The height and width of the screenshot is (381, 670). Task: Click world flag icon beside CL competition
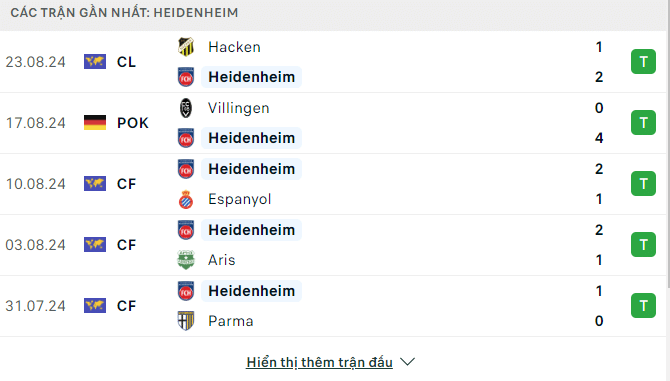[95, 62]
